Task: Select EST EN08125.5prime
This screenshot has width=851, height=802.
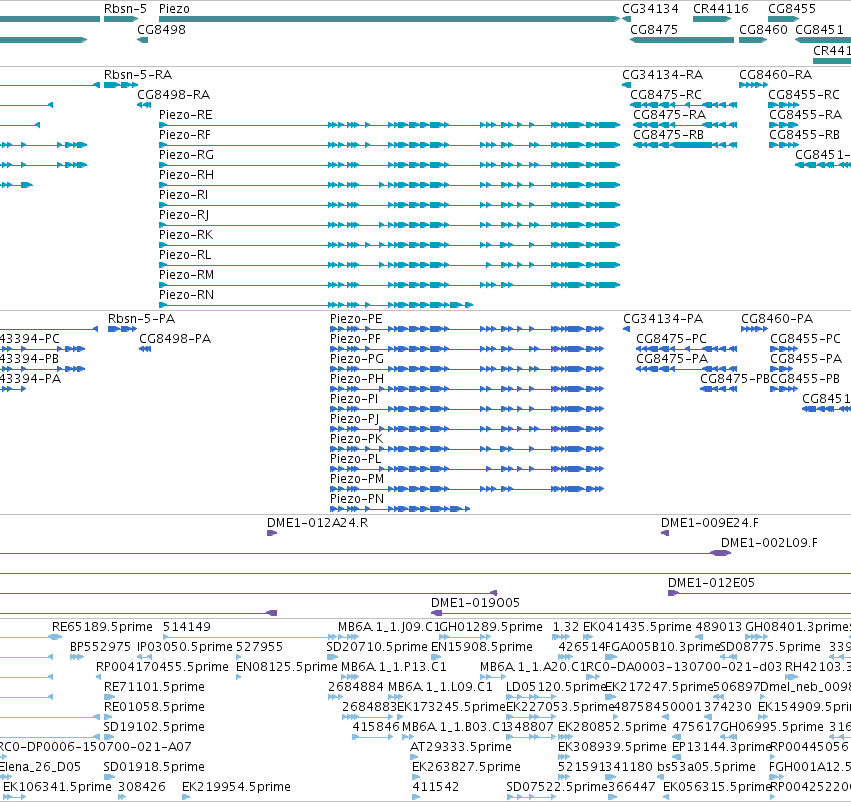Action: (239, 677)
